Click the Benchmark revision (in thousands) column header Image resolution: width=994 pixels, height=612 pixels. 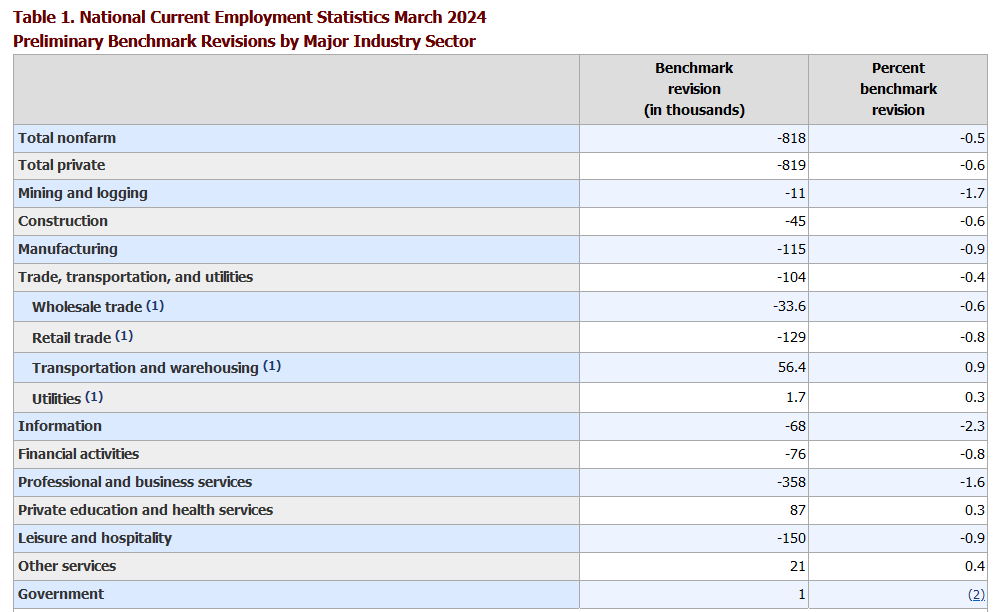694,89
